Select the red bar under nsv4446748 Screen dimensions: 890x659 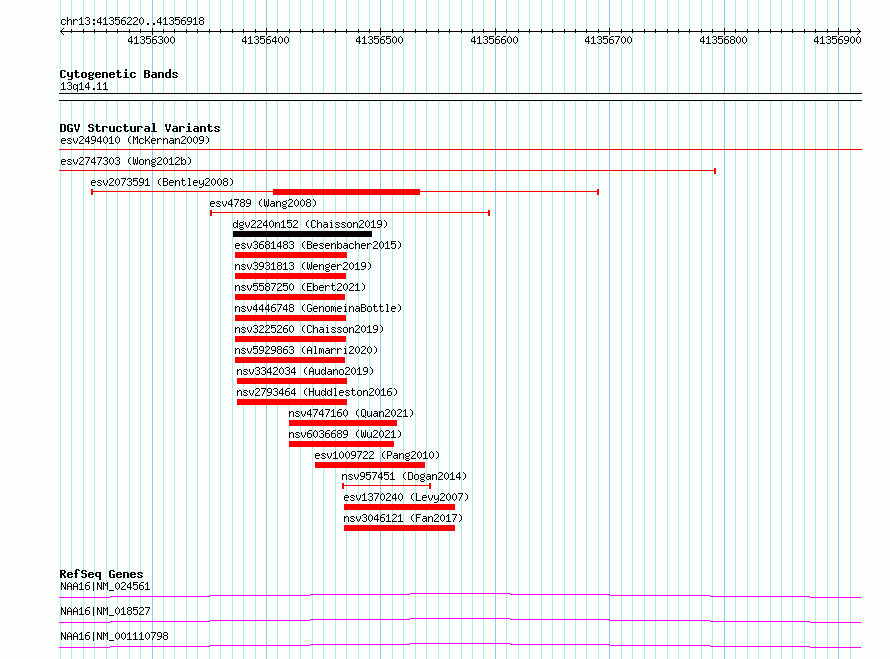point(290,318)
